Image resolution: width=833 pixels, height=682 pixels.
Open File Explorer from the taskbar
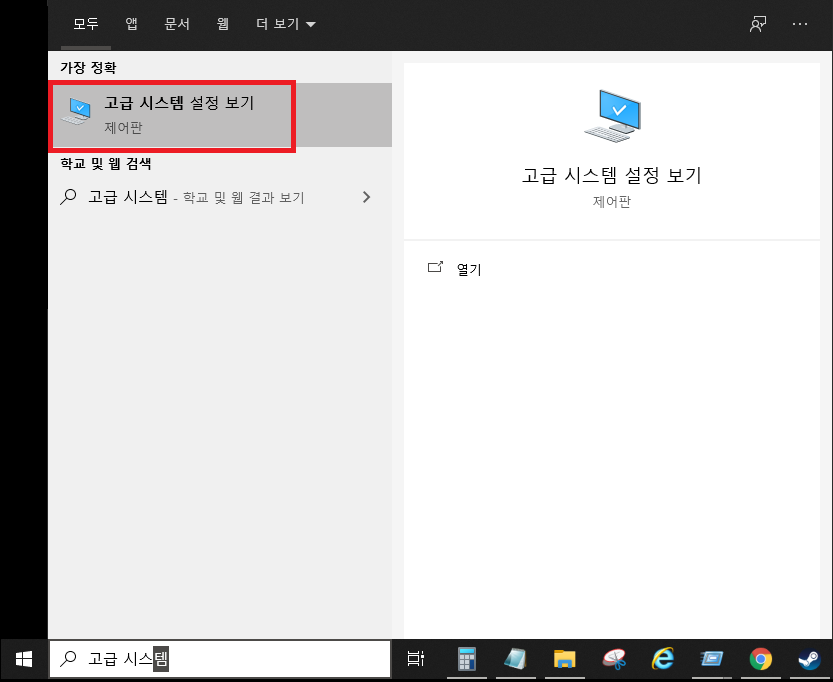[564, 659]
